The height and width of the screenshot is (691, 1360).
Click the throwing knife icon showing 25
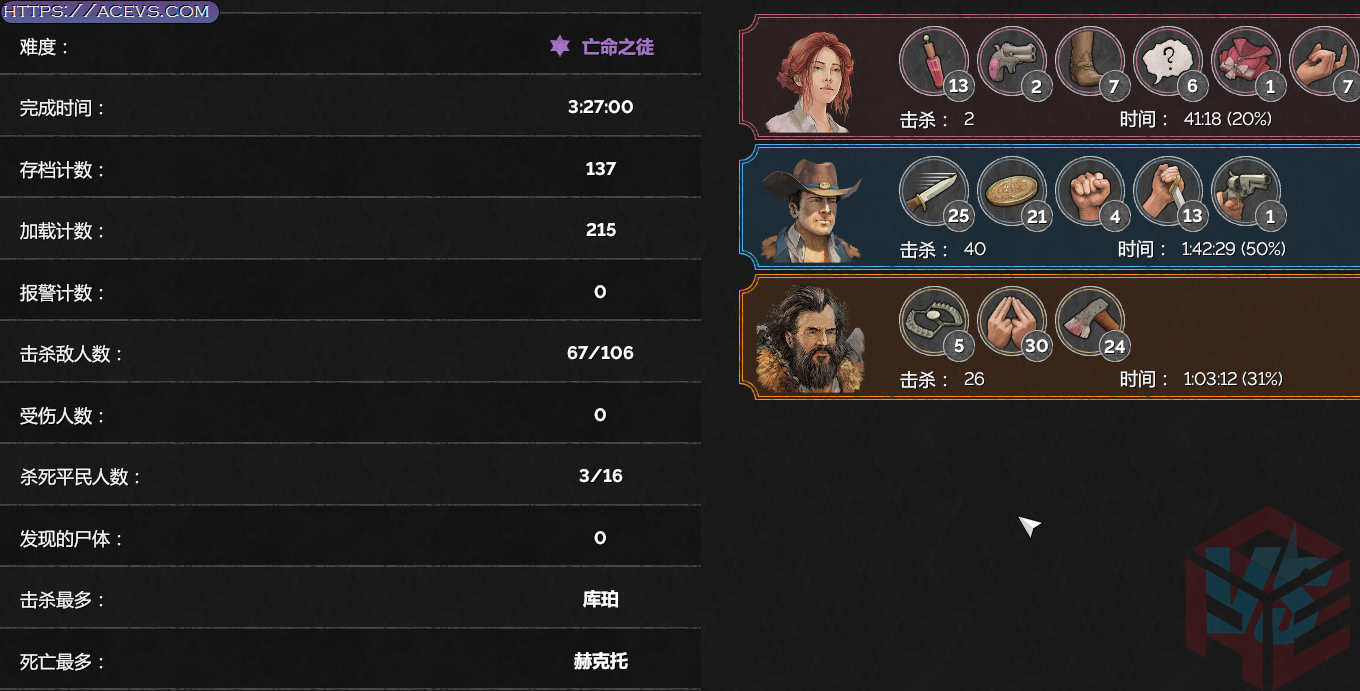pyautogui.click(x=934, y=192)
